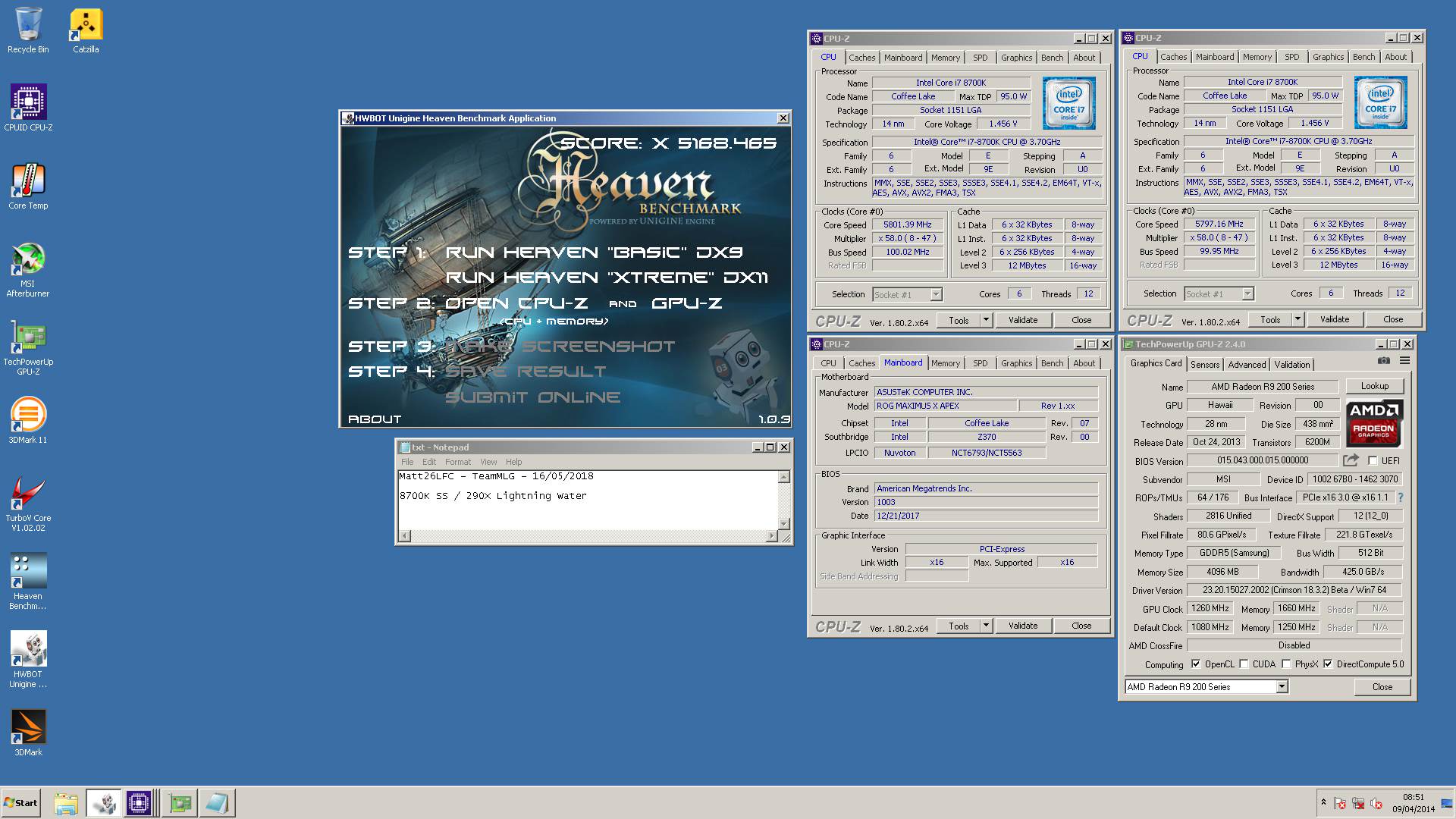The width and height of the screenshot is (1456, 819).
Task: Switch to GPU-Z taskbar item
Action: point(180,803)
